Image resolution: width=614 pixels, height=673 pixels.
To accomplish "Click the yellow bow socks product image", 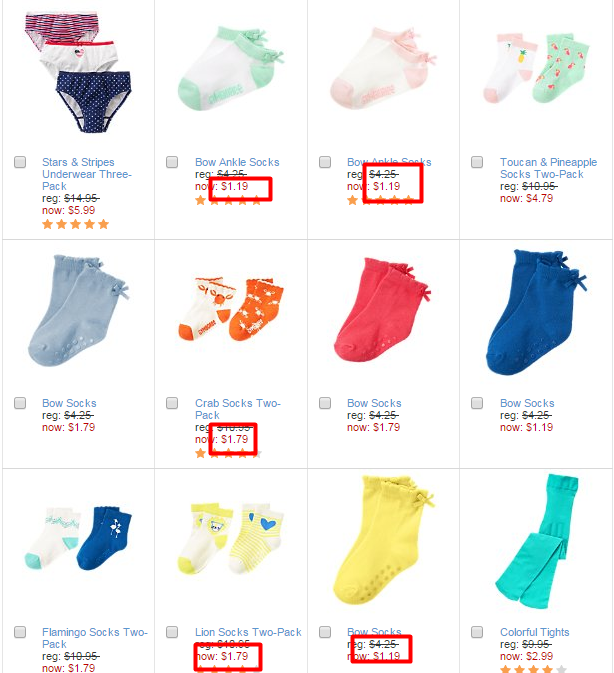I will [x=383, y=540].
